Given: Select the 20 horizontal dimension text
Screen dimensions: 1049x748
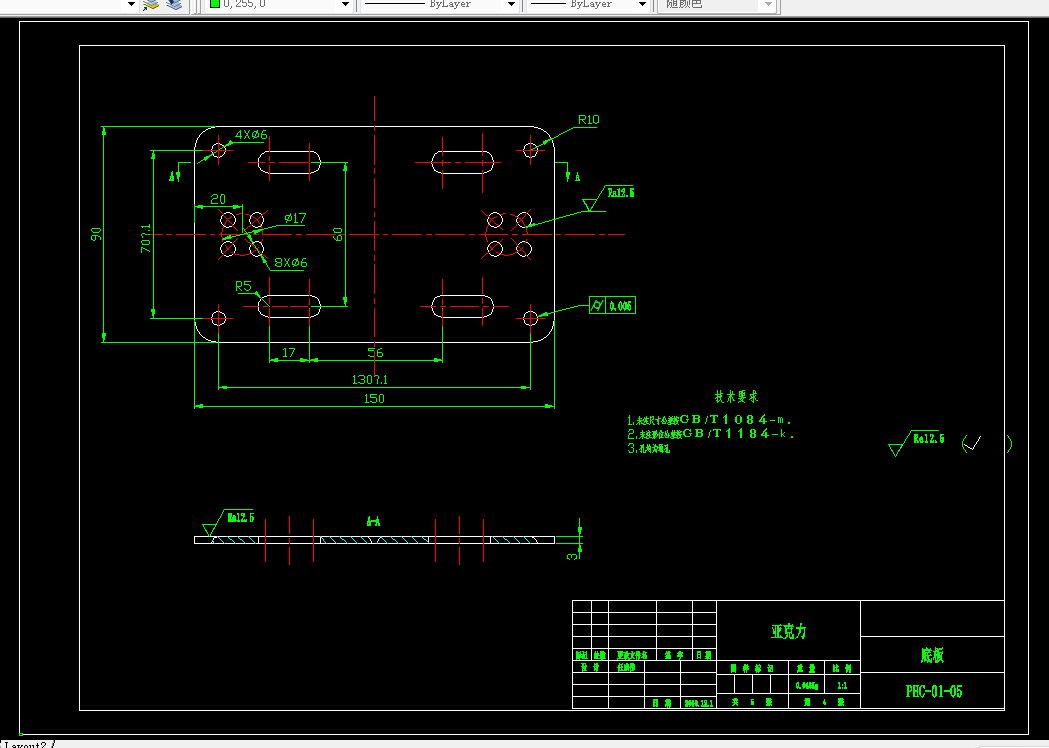Looking at the screenshot, I should (x=218, y=199).
